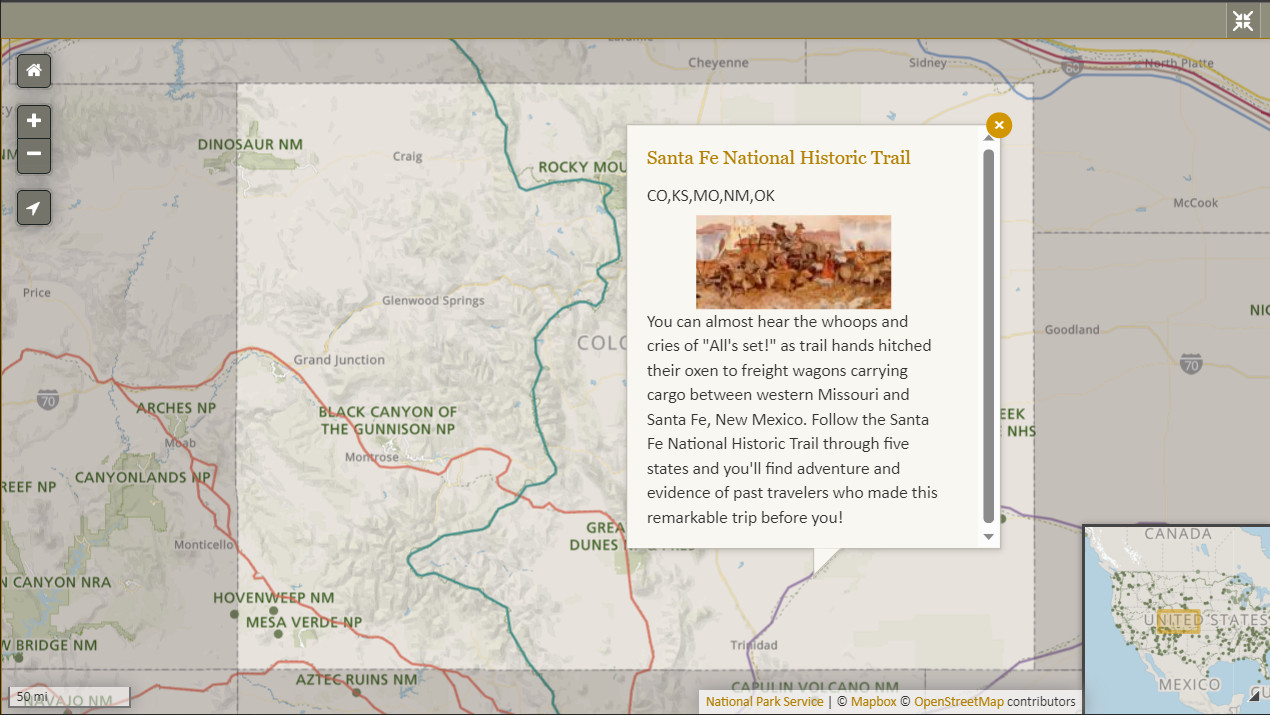Click the overview minimap of the United States
This screenshot has width=1270, height=715.
tap(1177, 620)
